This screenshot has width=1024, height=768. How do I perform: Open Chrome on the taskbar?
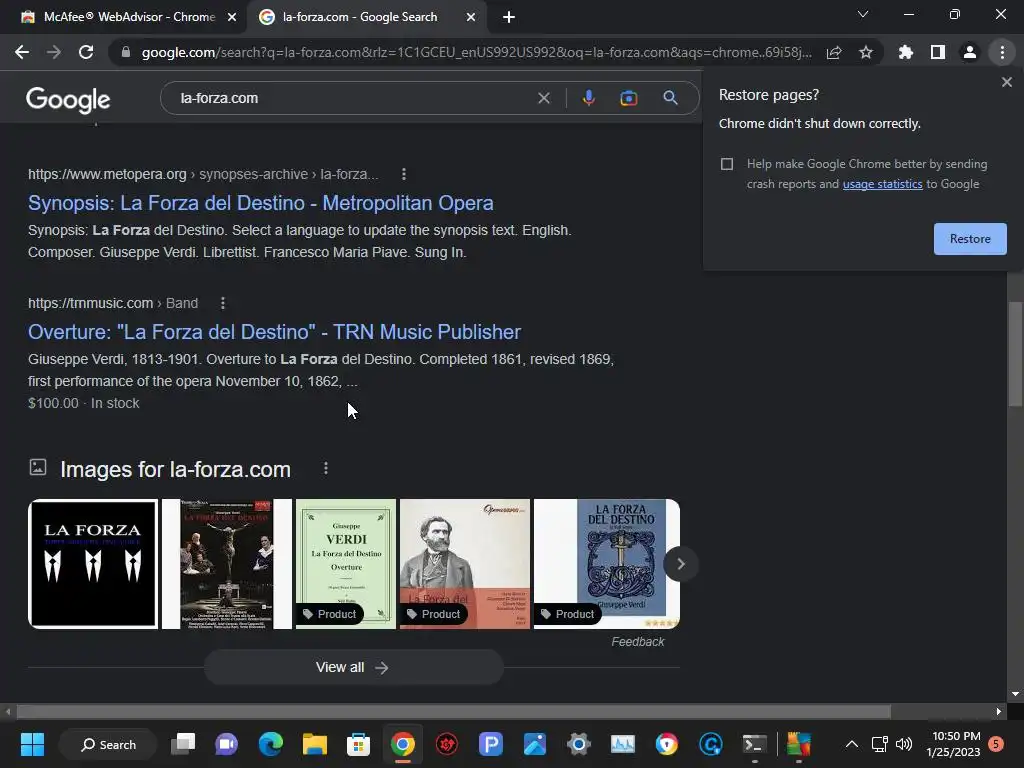tap(403, 744)
